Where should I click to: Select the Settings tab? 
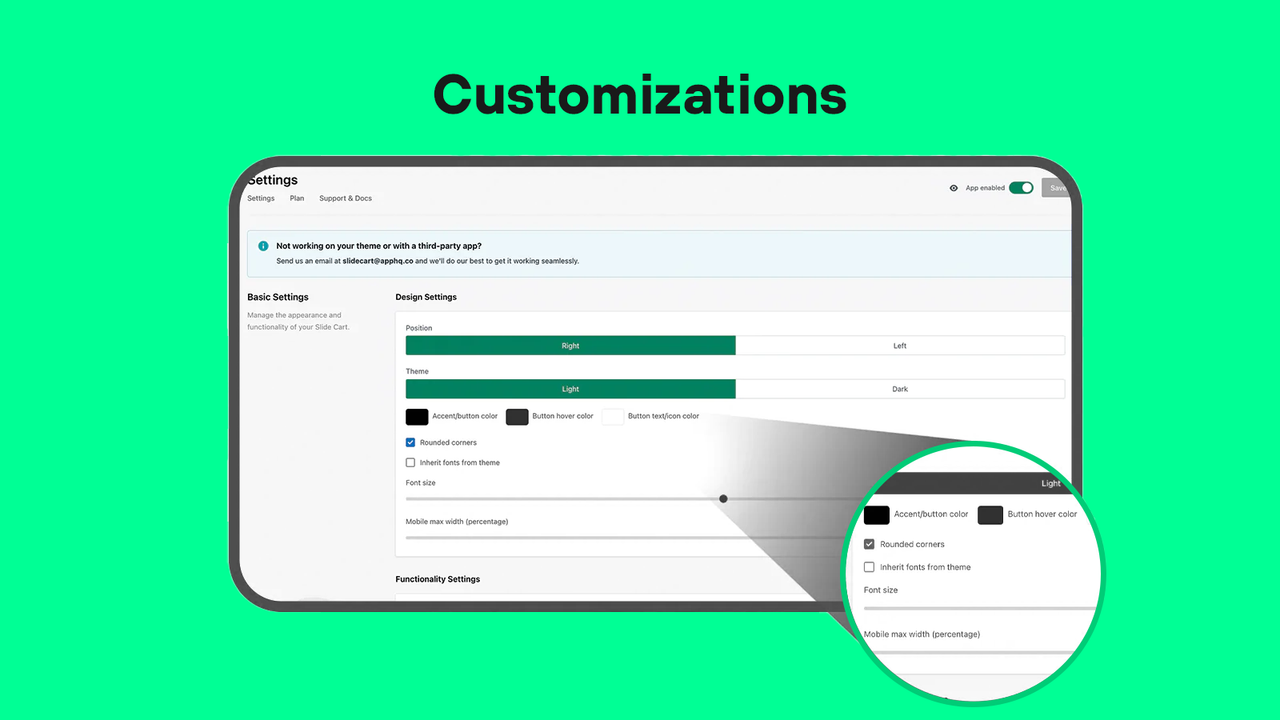pos(260,198)
